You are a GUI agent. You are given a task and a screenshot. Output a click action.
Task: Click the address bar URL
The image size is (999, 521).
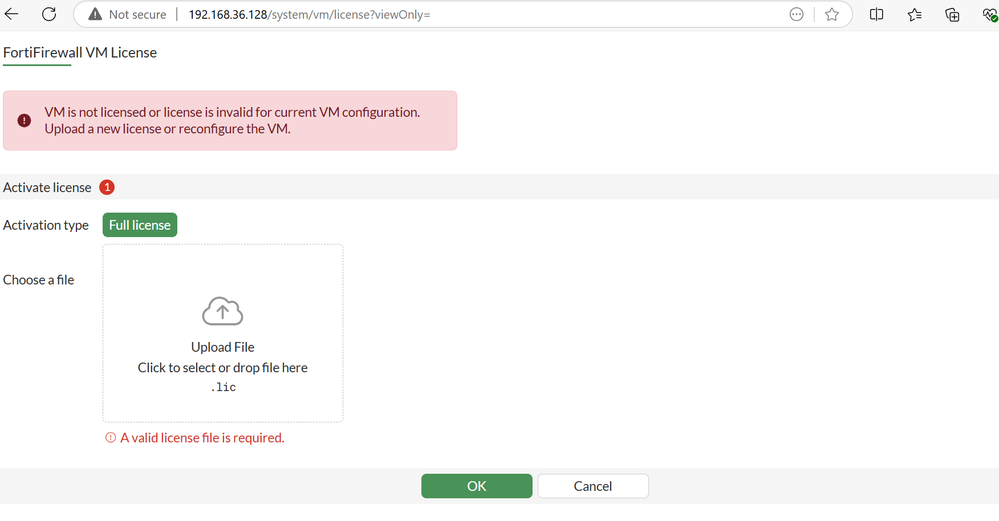click(x=310, y=15)
